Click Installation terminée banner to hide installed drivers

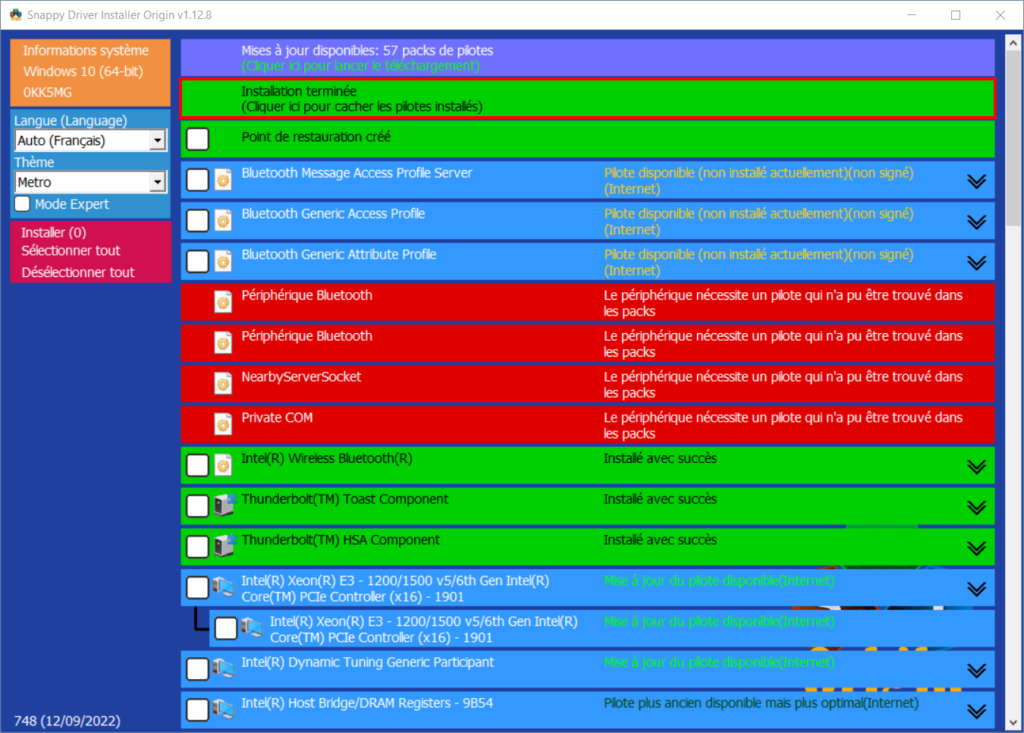[x=588, y=99]
